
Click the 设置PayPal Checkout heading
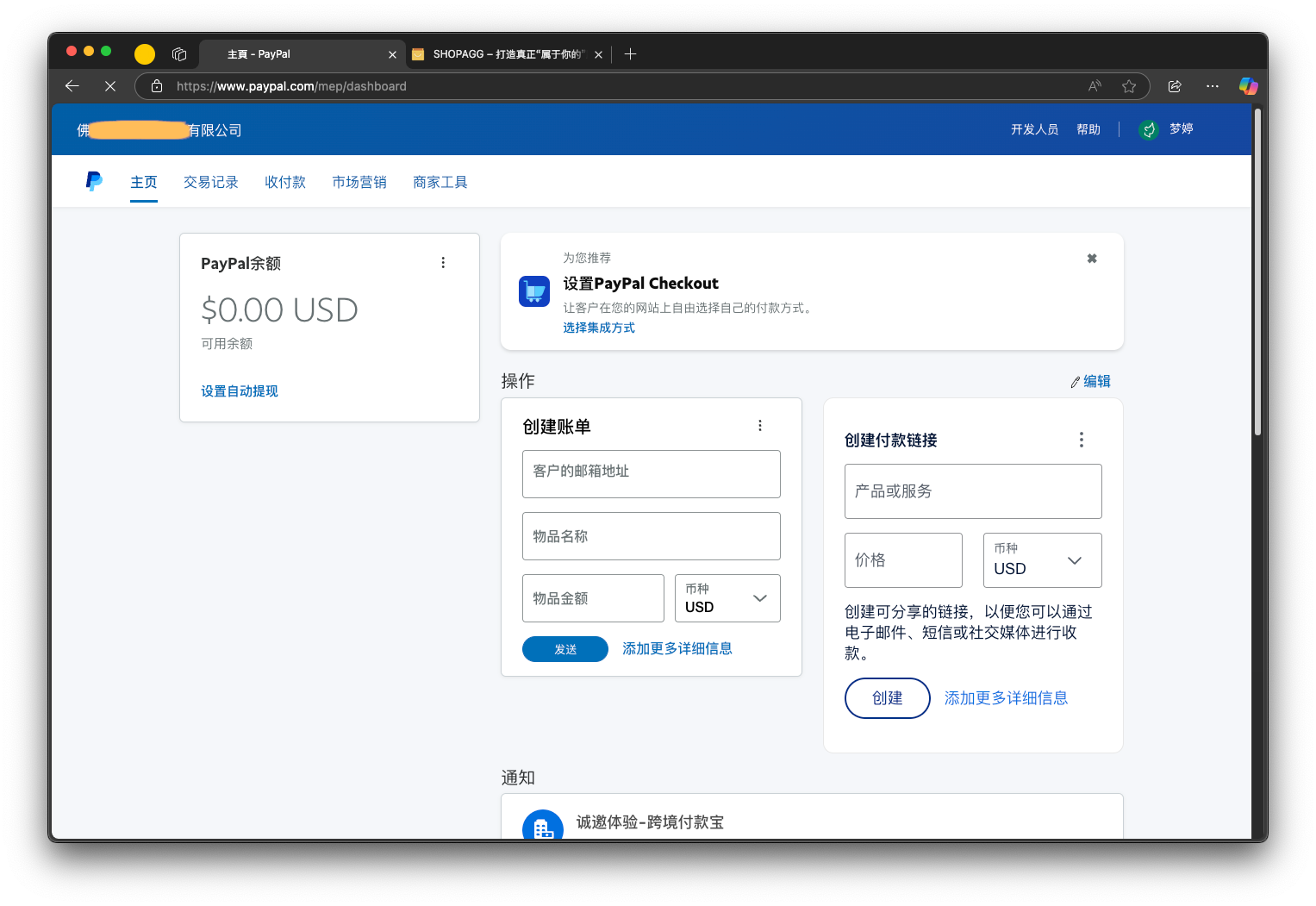point(640,284)
